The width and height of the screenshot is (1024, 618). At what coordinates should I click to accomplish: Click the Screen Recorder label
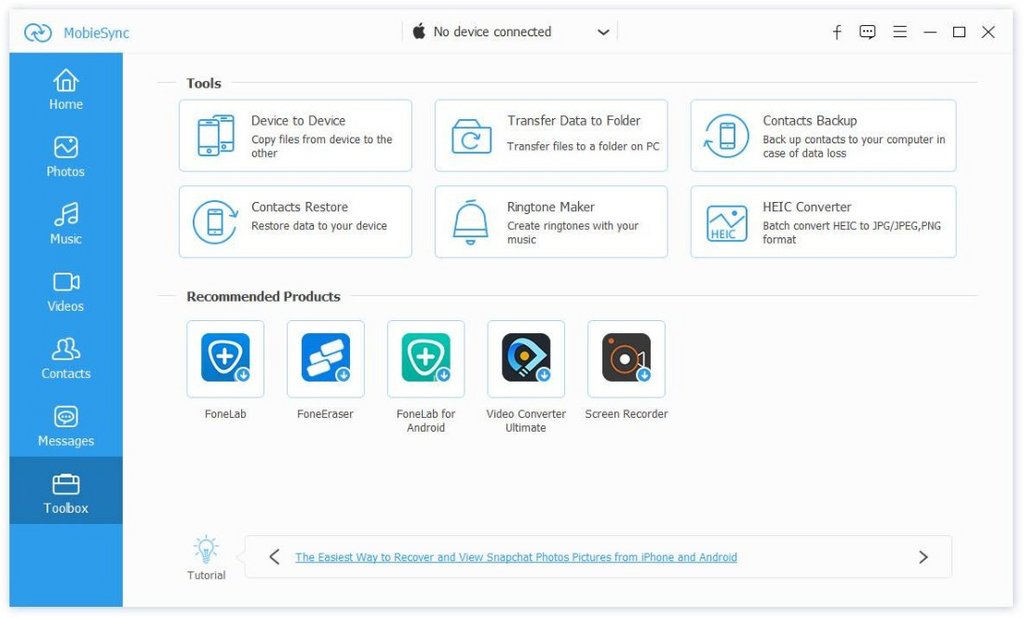pos(626,414)
